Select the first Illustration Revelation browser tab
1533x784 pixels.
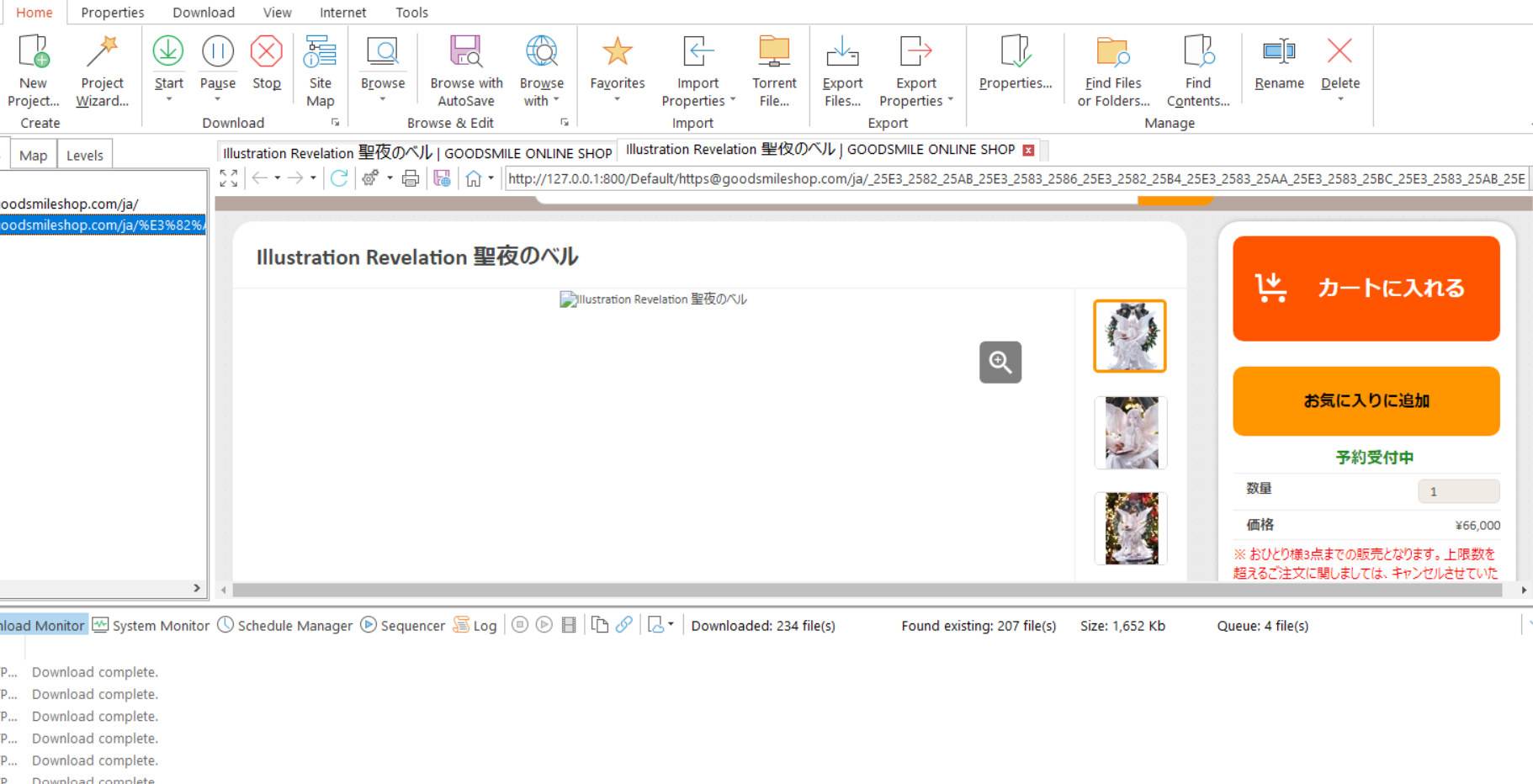tap(417, 153)
